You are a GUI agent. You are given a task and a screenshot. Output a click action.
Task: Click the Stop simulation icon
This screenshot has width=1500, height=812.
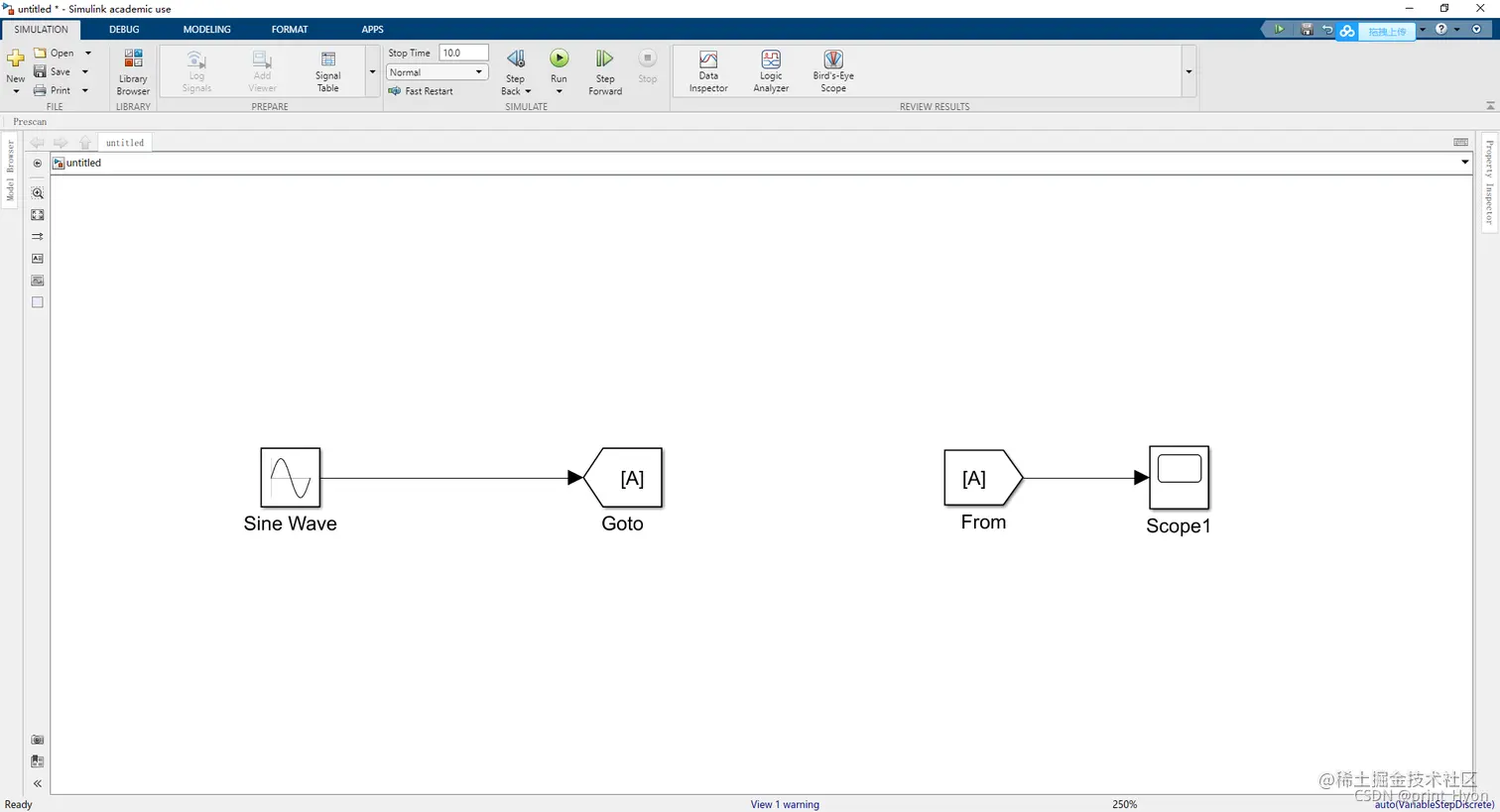click(647, 59)
